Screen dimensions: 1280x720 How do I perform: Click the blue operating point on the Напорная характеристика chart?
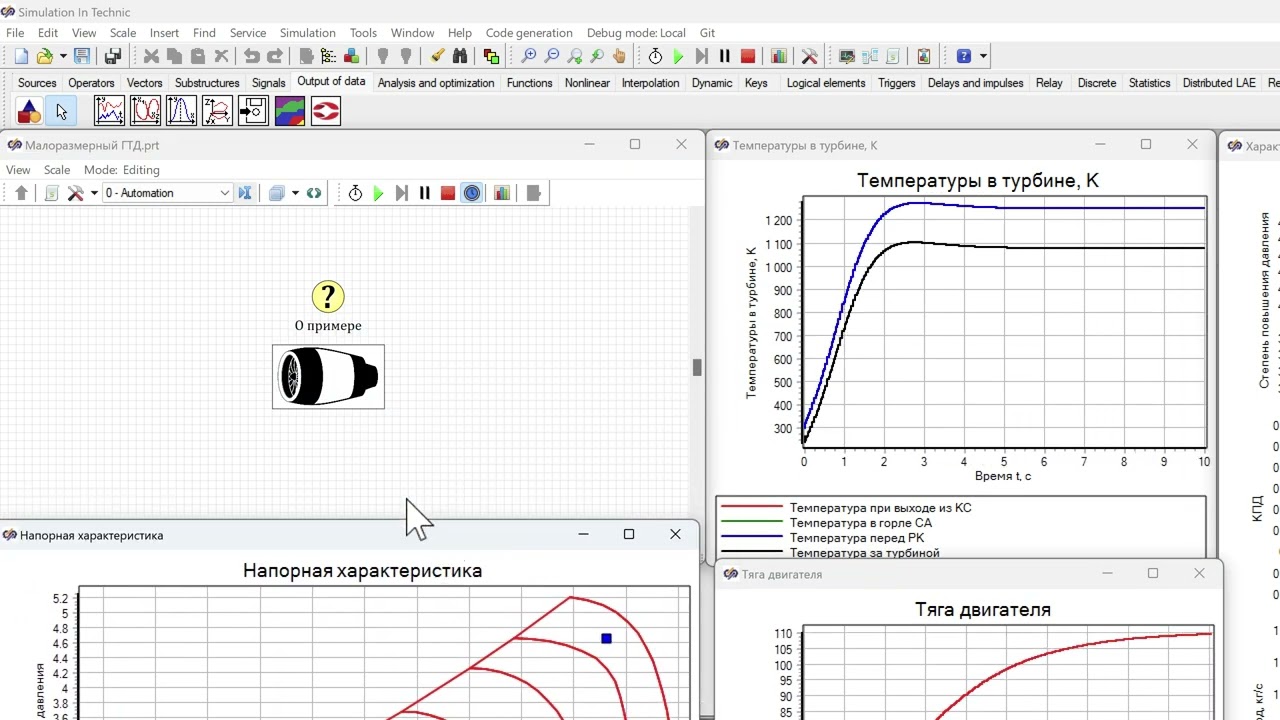606,638
